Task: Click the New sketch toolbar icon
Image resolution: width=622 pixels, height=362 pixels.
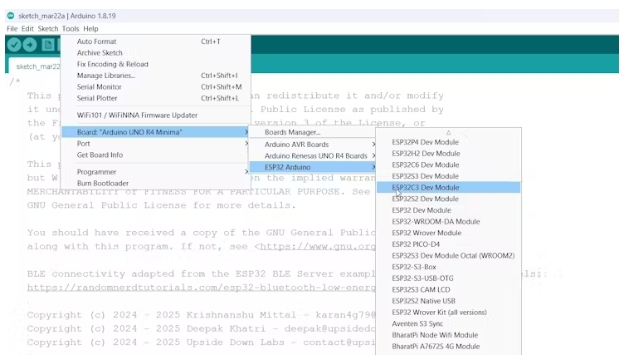Action: click(48, 45)
